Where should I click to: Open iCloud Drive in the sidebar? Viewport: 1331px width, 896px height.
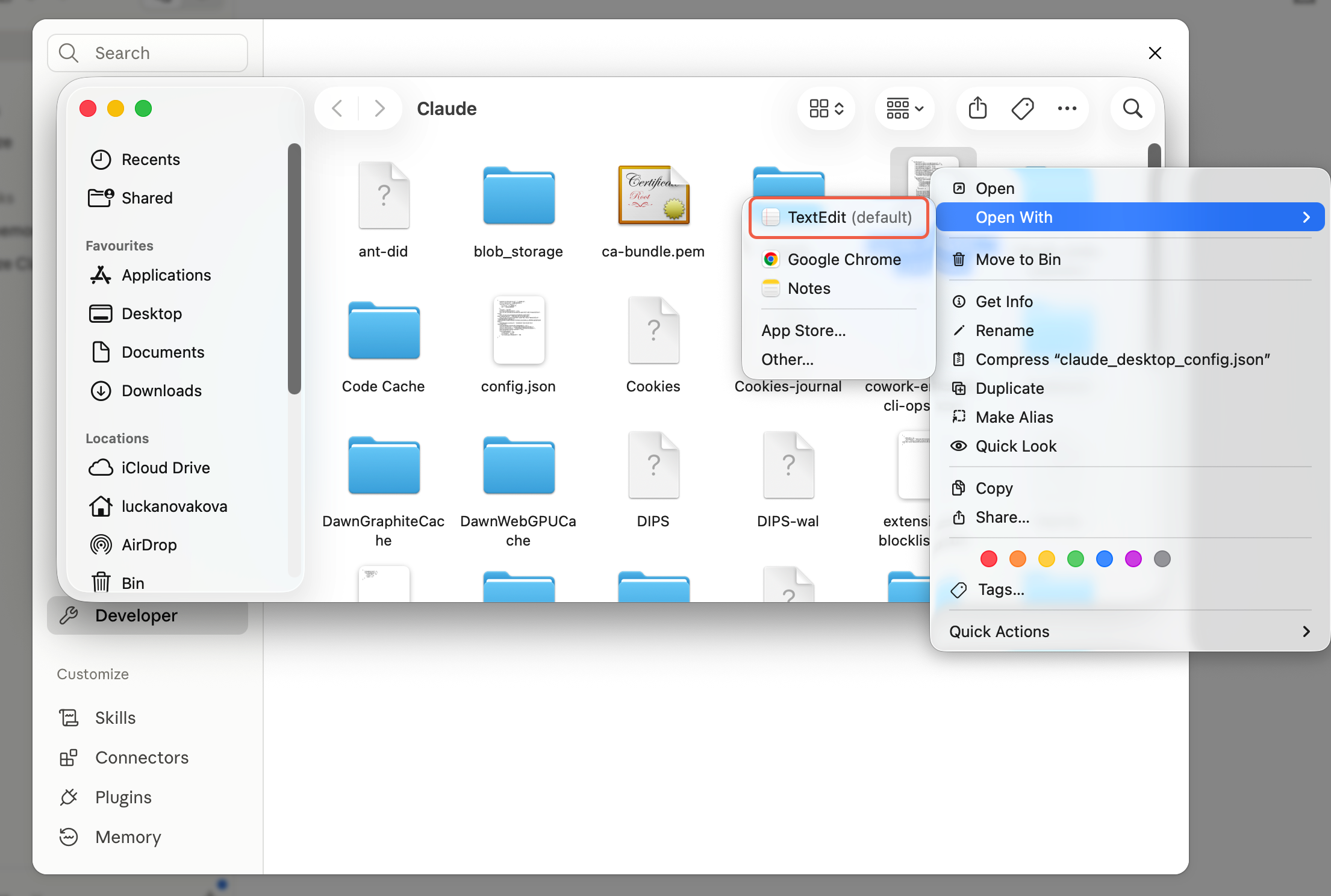click(150, 468)
